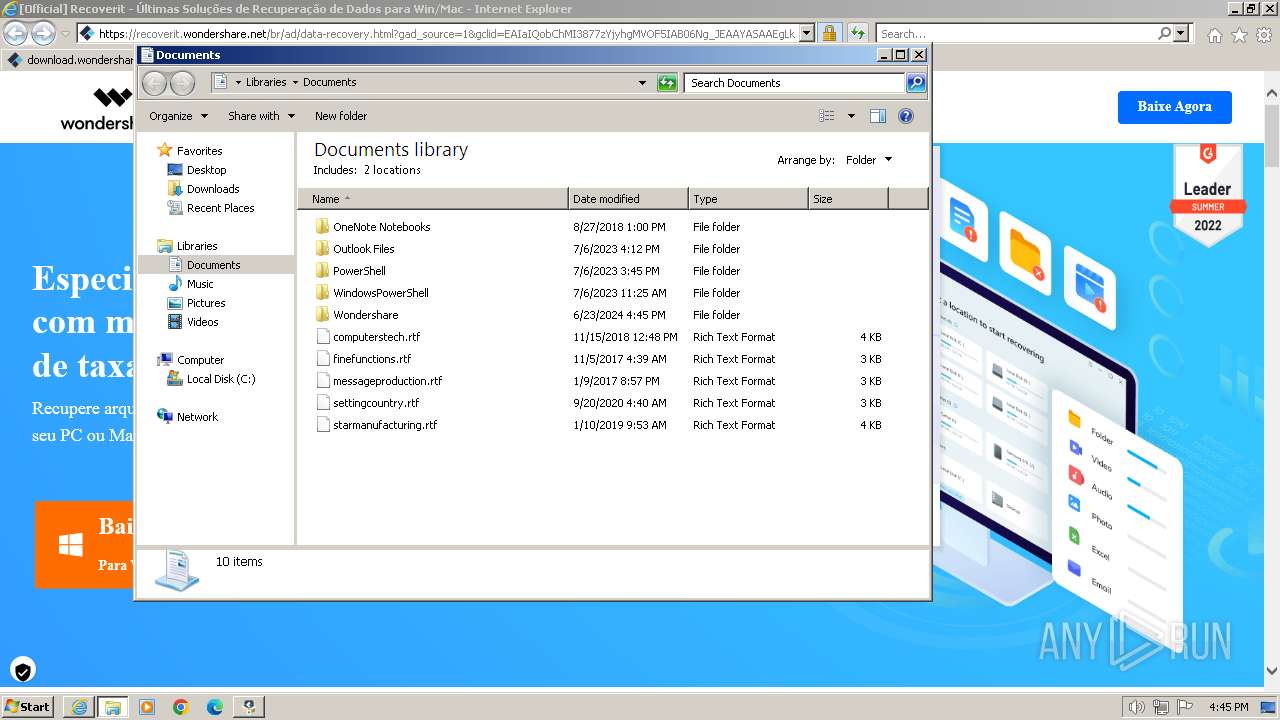Expand the view options dropdown arrow
Screen dimensions: 1280x720
851,116
